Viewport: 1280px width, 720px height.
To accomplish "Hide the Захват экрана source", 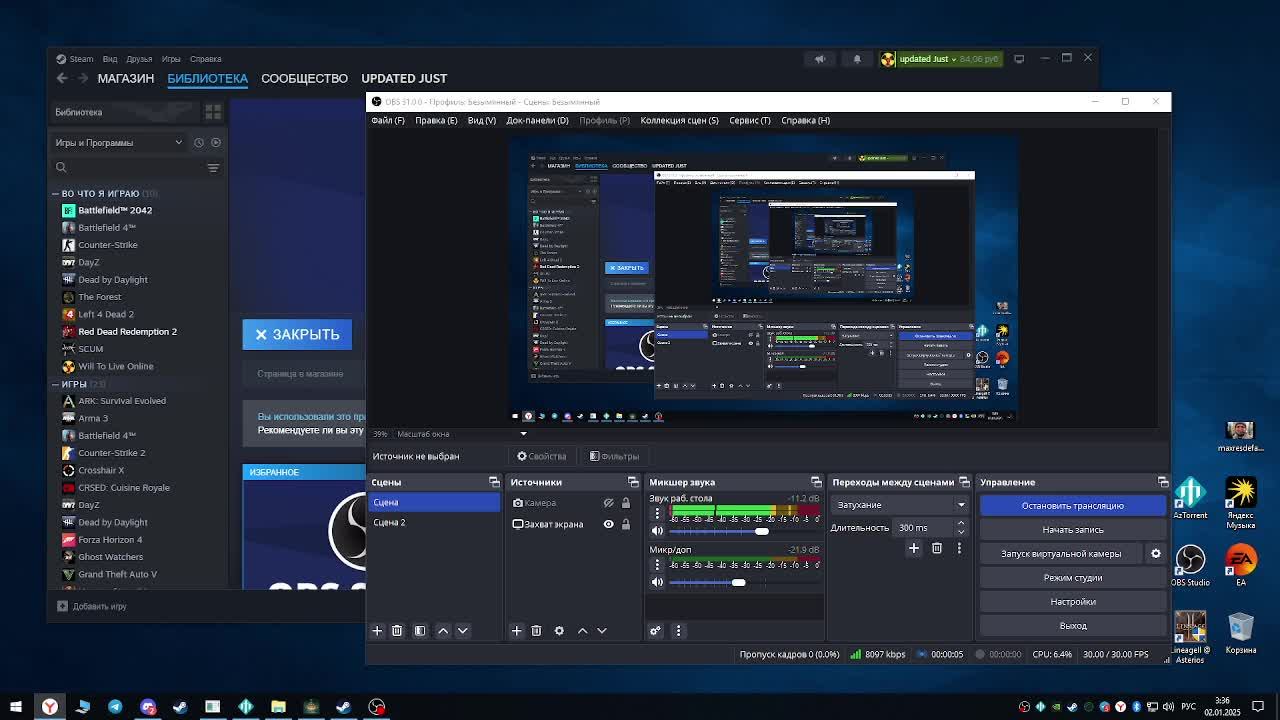I will (x=608, y=524).
